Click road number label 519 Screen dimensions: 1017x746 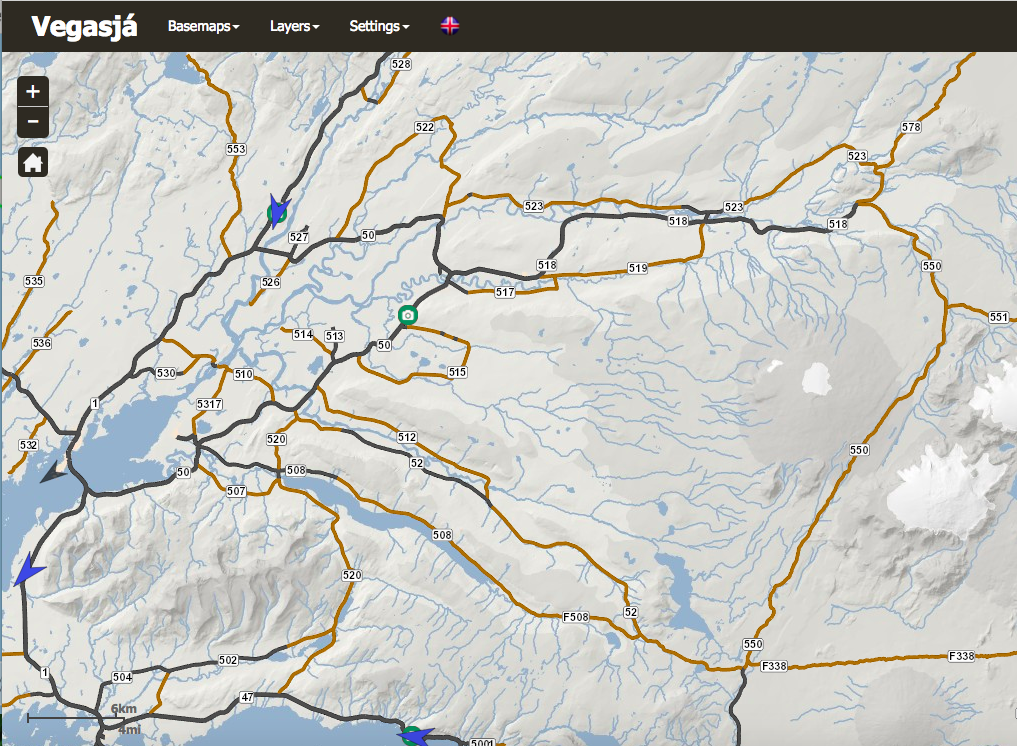[638, 268]
